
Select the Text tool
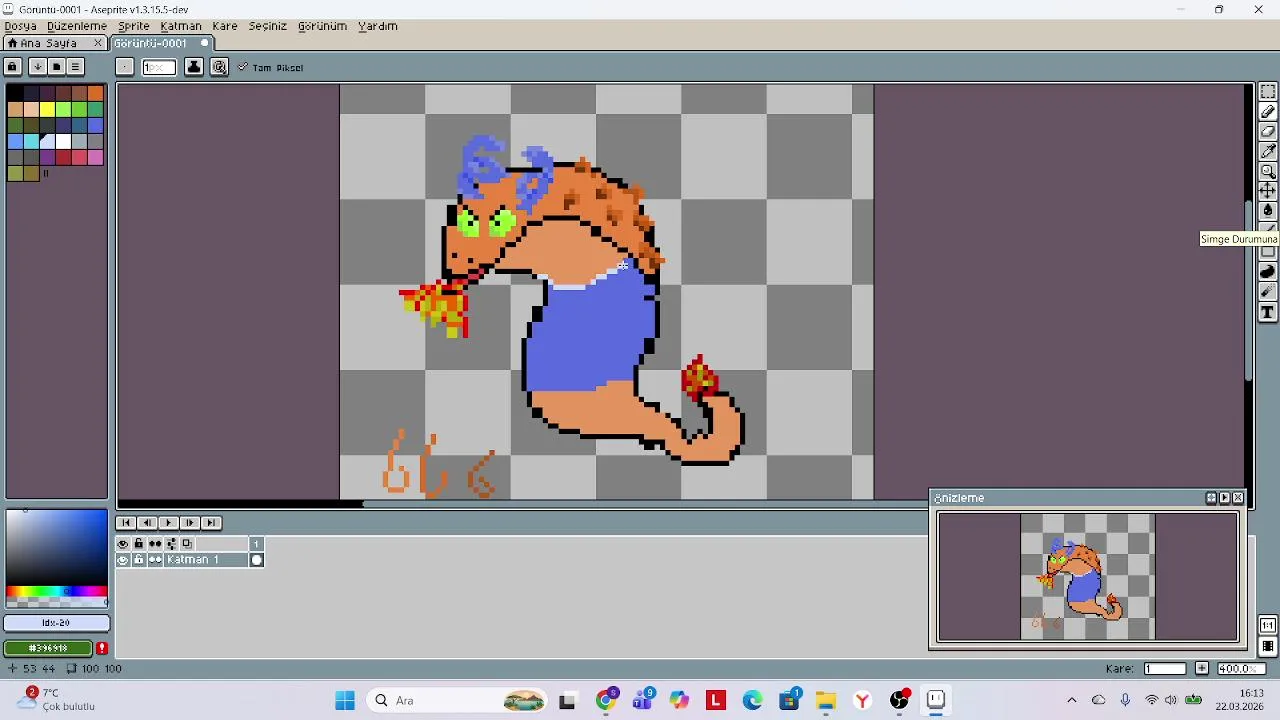(x=1267, y=313)
